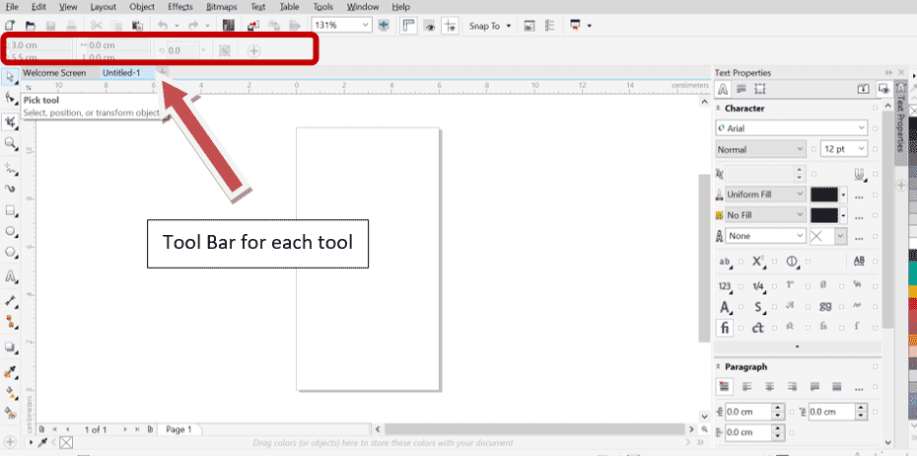The image size is (917, 456).
Task: Open the Effects menu
Action: pos(180,7)
